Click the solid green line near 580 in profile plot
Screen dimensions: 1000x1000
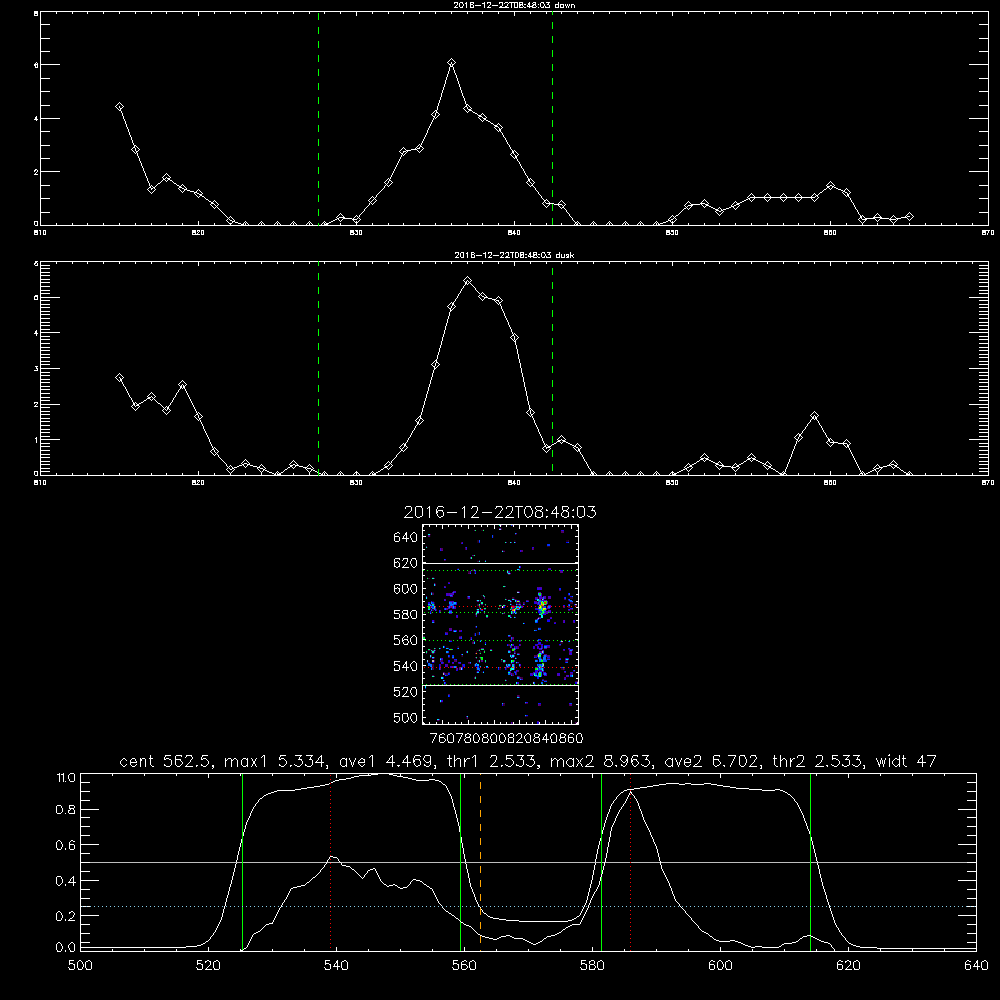(601, 862)
